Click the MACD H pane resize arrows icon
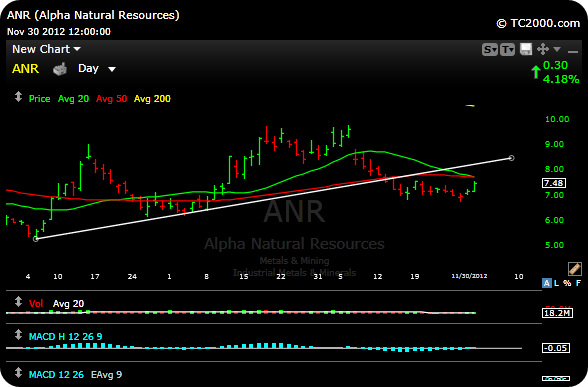 click(x=18, y=334)
